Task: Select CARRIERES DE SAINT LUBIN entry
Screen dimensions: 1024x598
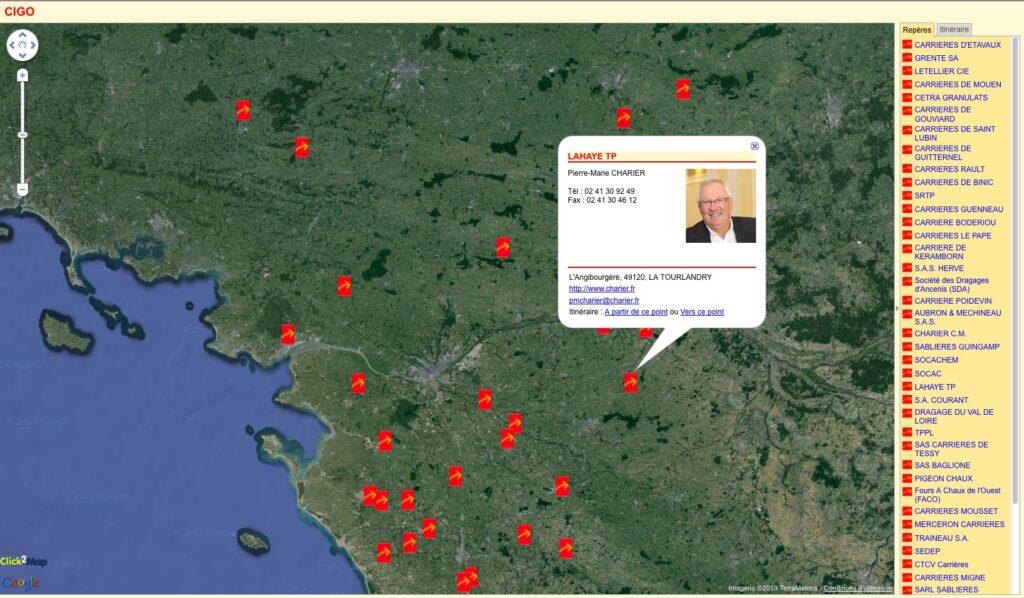Action: tap(955, 133)
